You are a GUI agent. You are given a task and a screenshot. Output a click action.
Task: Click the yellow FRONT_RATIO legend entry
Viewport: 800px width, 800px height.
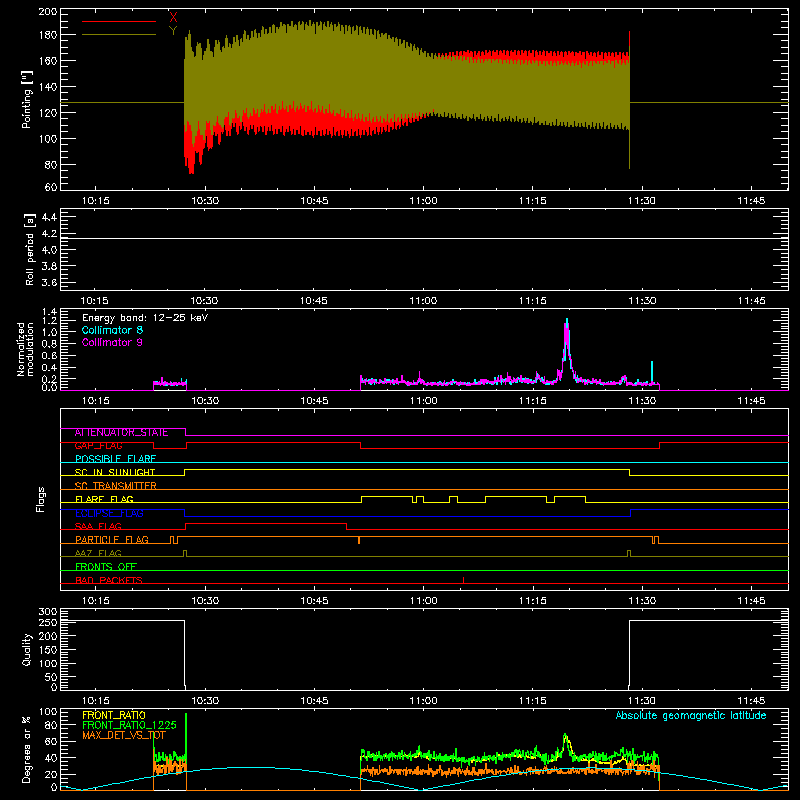114,715
